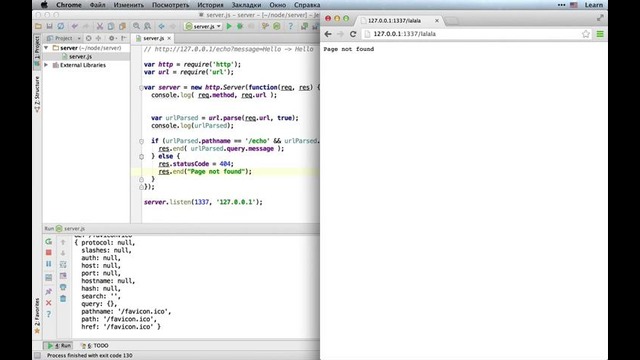The image size is (640, 360).
Task: Toggle soft wraps in the console output
Action: 63,264
